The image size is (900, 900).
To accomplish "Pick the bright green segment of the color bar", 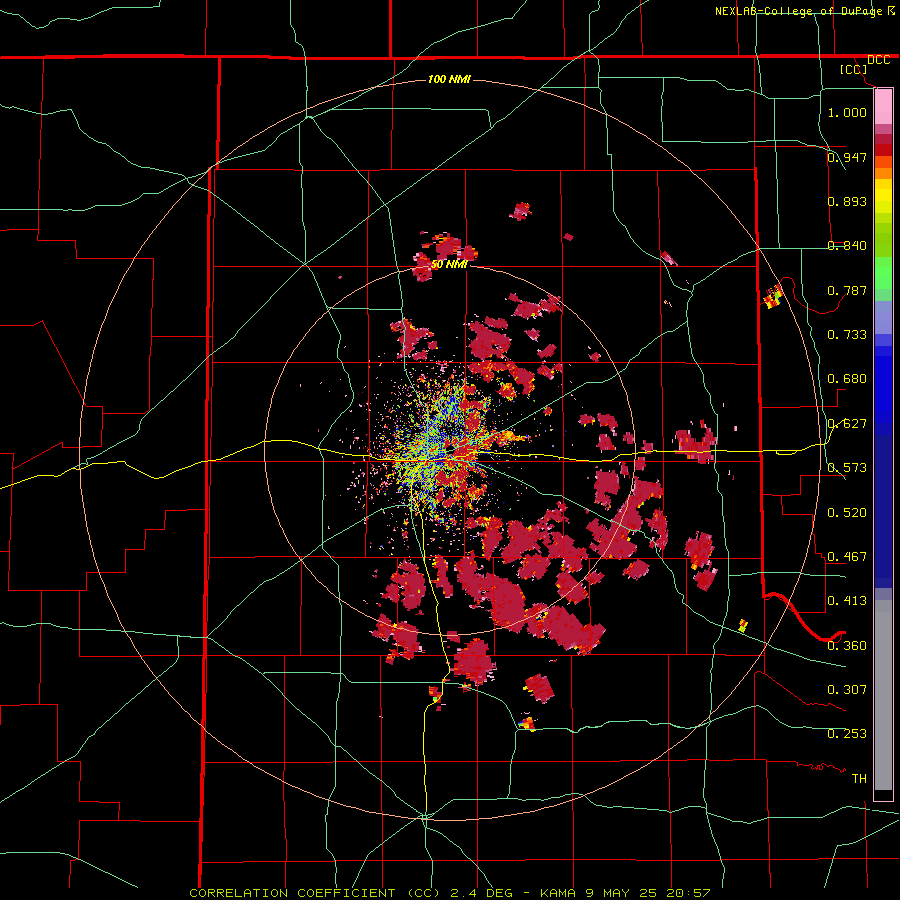I will 883,273.
